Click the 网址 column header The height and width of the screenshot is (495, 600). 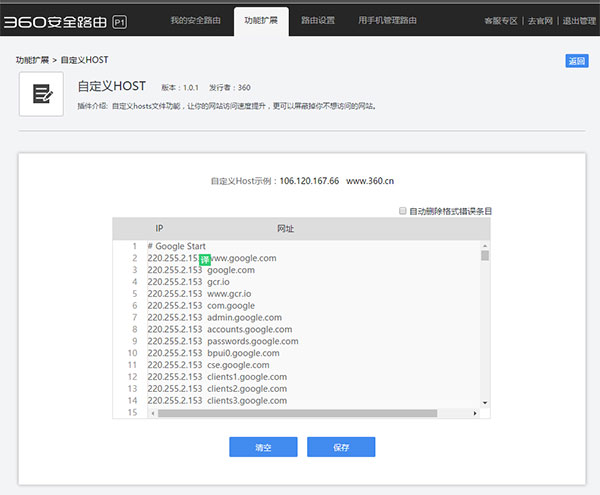pyautogui.click(x=285, y=228)
